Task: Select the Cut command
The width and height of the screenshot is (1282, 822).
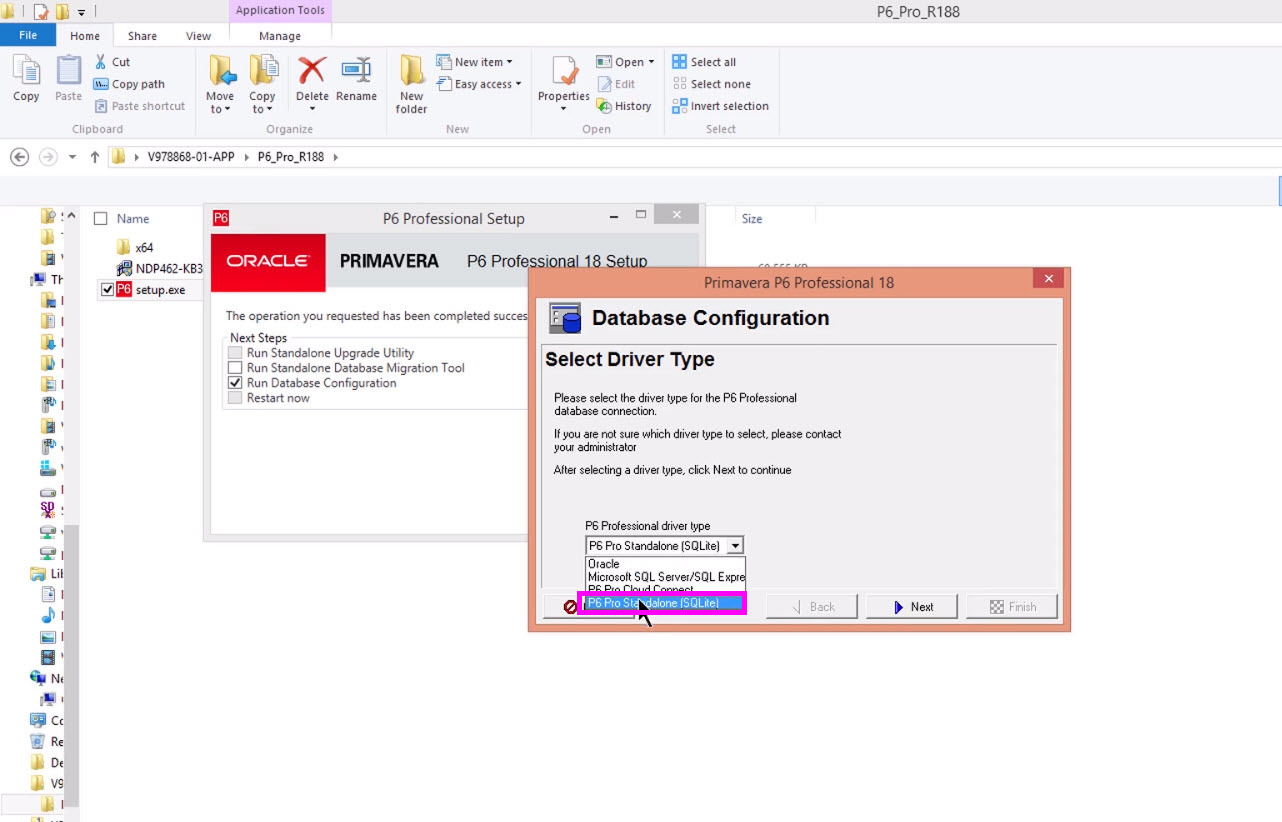Action: [x=112, y=62]
